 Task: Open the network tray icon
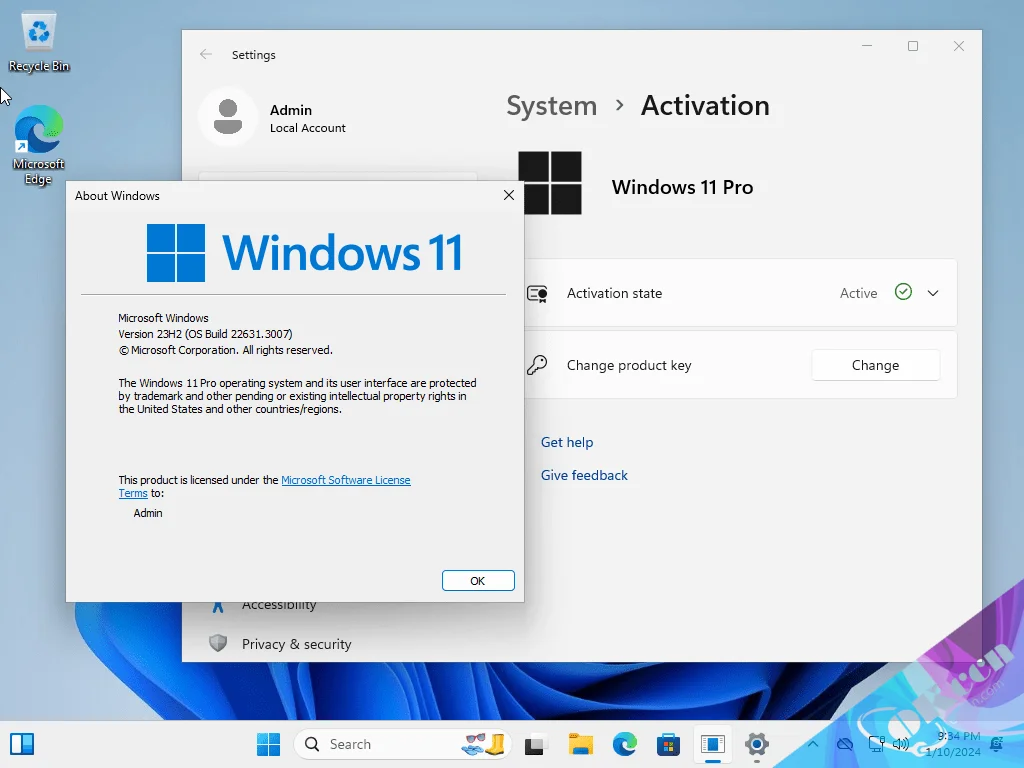tap(876, 744)
